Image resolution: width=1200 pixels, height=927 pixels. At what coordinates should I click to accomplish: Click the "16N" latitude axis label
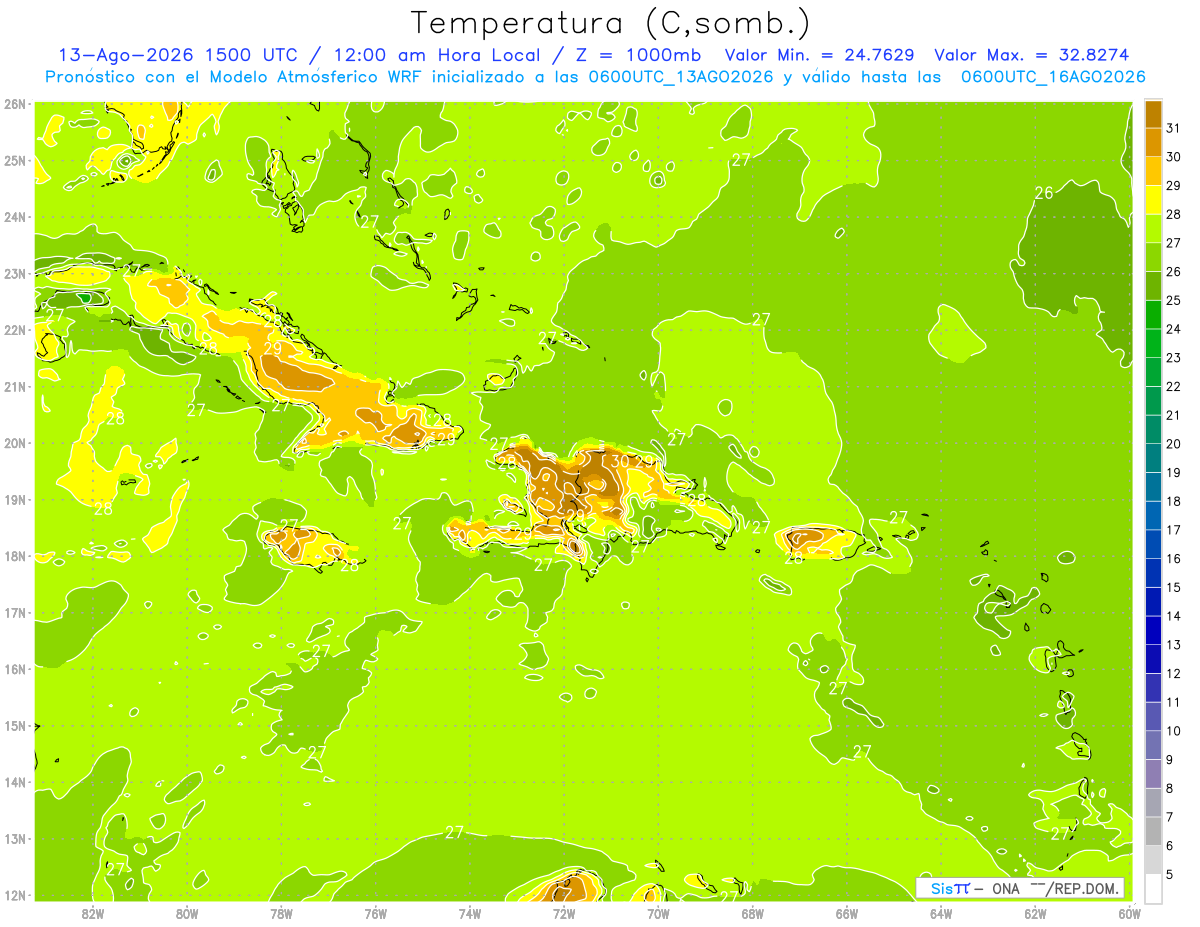coord(15,669)
